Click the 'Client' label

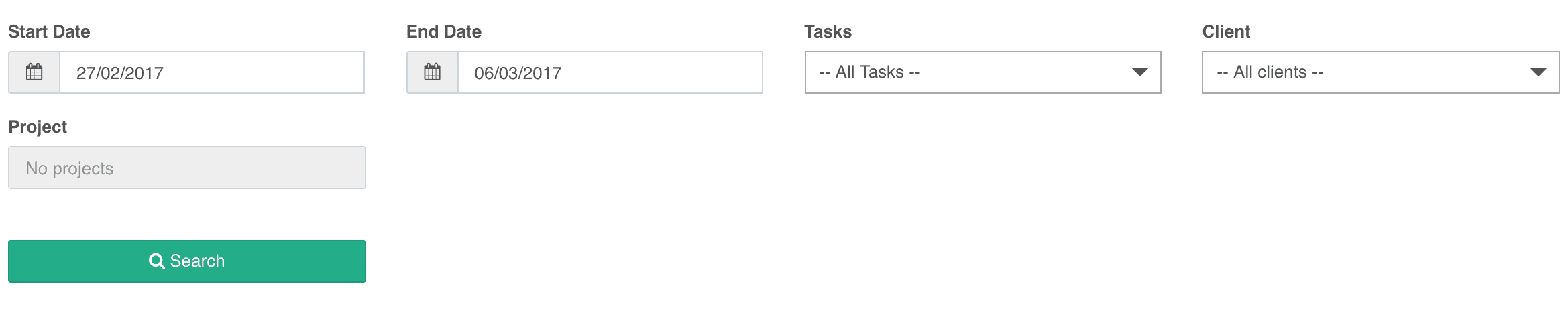pyautogui.click(x=1226, y=31)
